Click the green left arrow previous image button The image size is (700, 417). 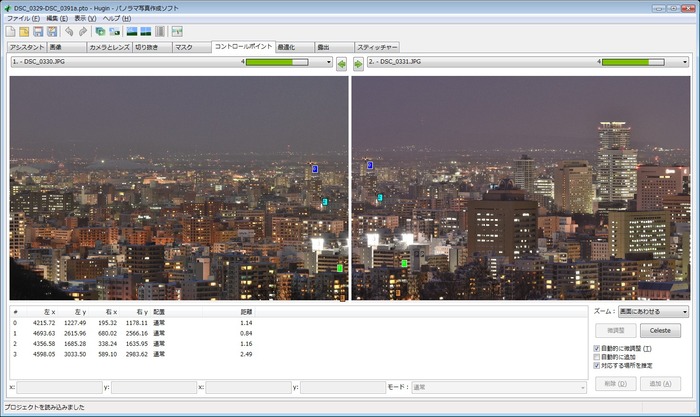[x=342, y=64]
